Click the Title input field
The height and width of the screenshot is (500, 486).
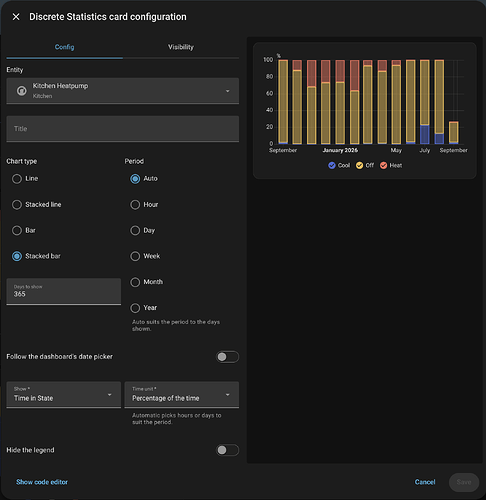(123, 129)
